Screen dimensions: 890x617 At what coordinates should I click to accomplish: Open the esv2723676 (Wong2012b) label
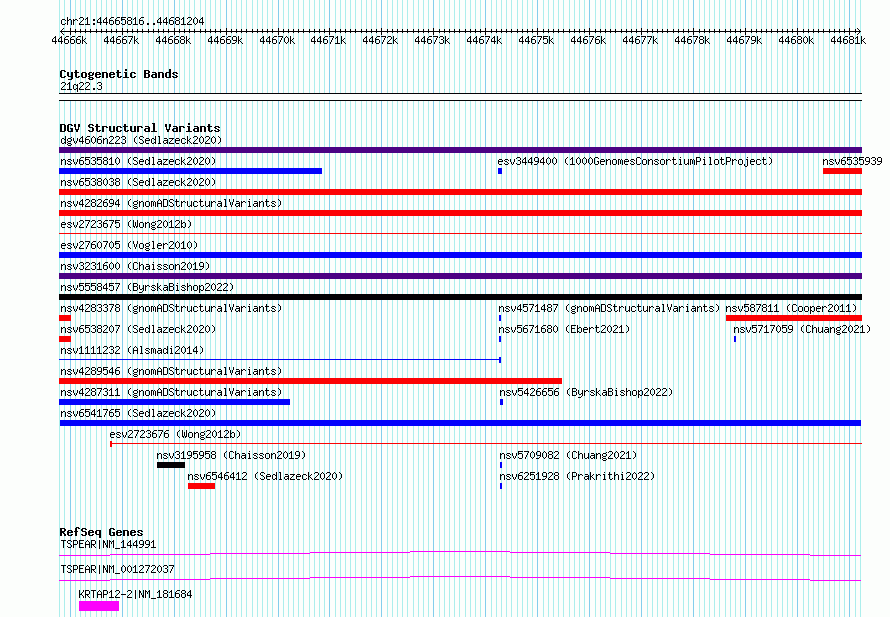click(x=175, y=434)
